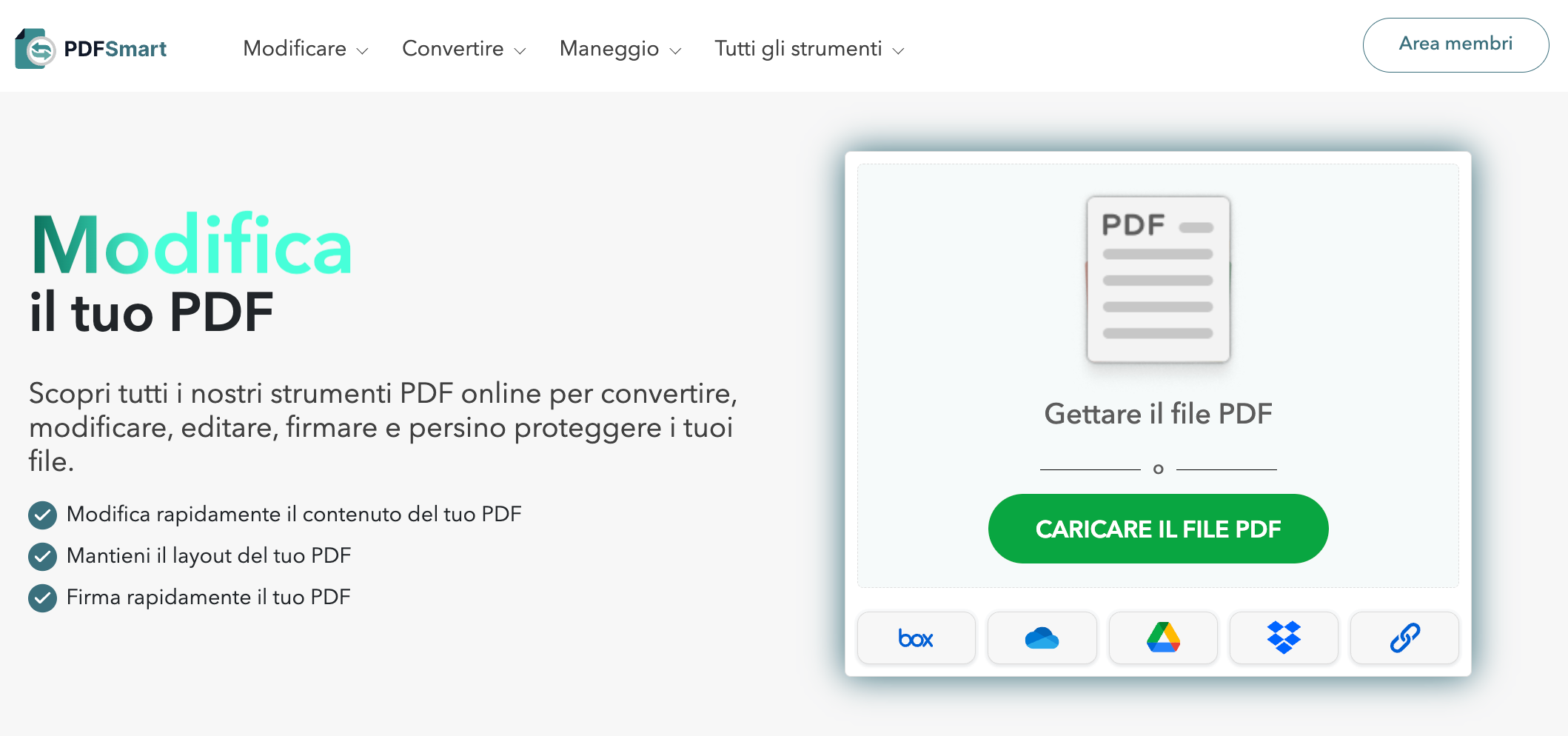The height and width of the screenshot is (736, 1568).
Task: Open the Area membri login
Action: point(1455,44)
